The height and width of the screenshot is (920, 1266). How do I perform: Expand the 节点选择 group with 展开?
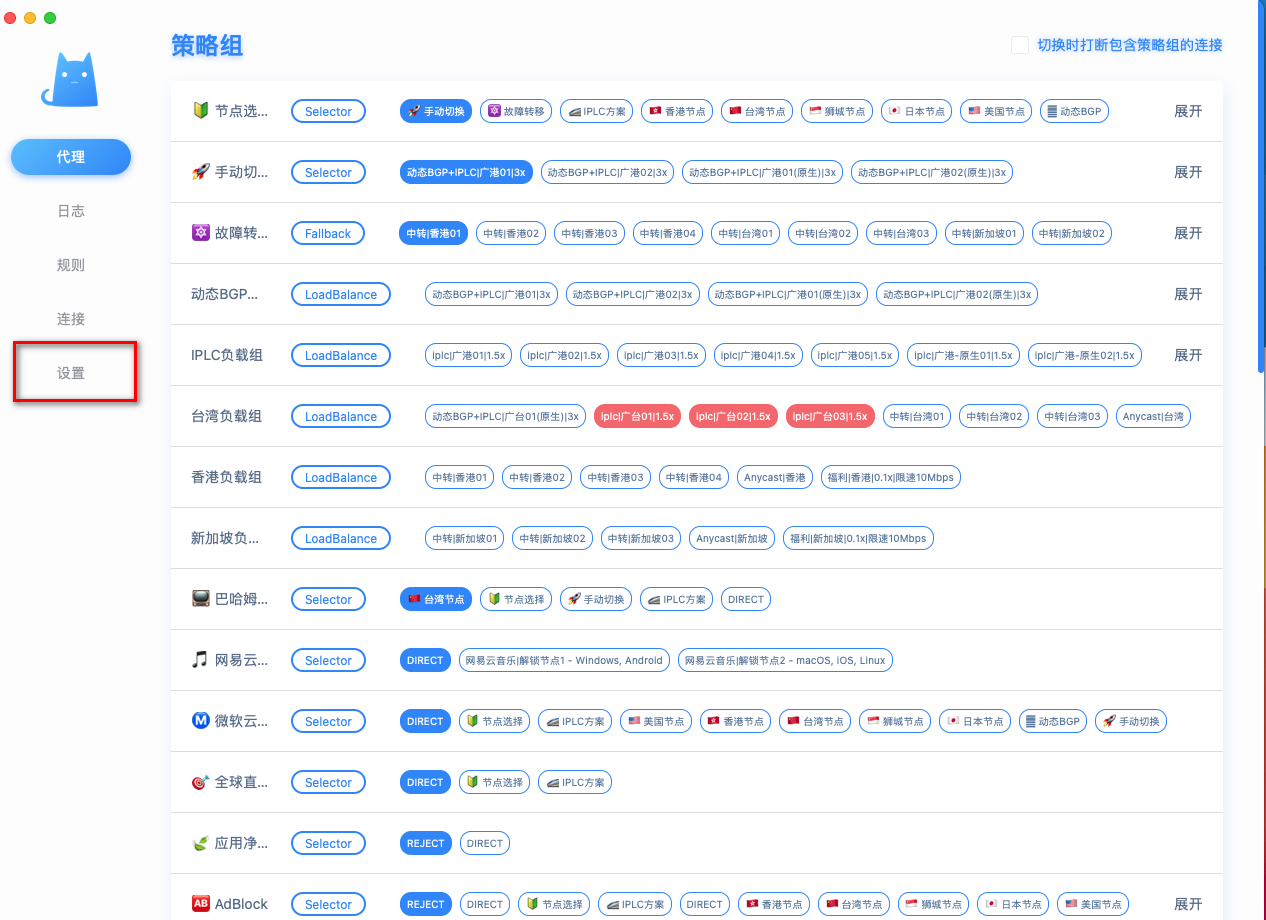(x=1187, y=111)
